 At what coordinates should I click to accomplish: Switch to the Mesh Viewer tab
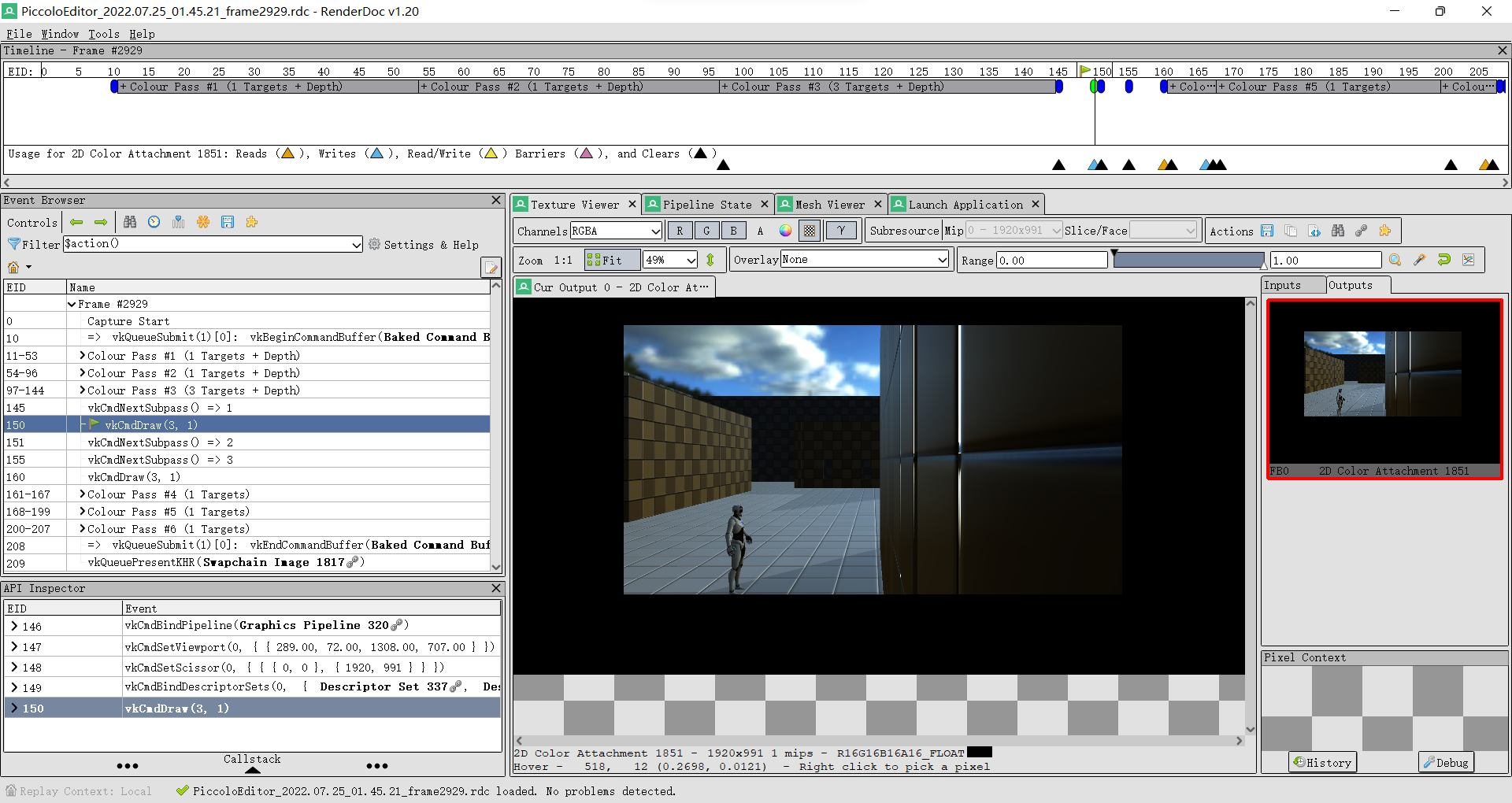pos(829,205)
